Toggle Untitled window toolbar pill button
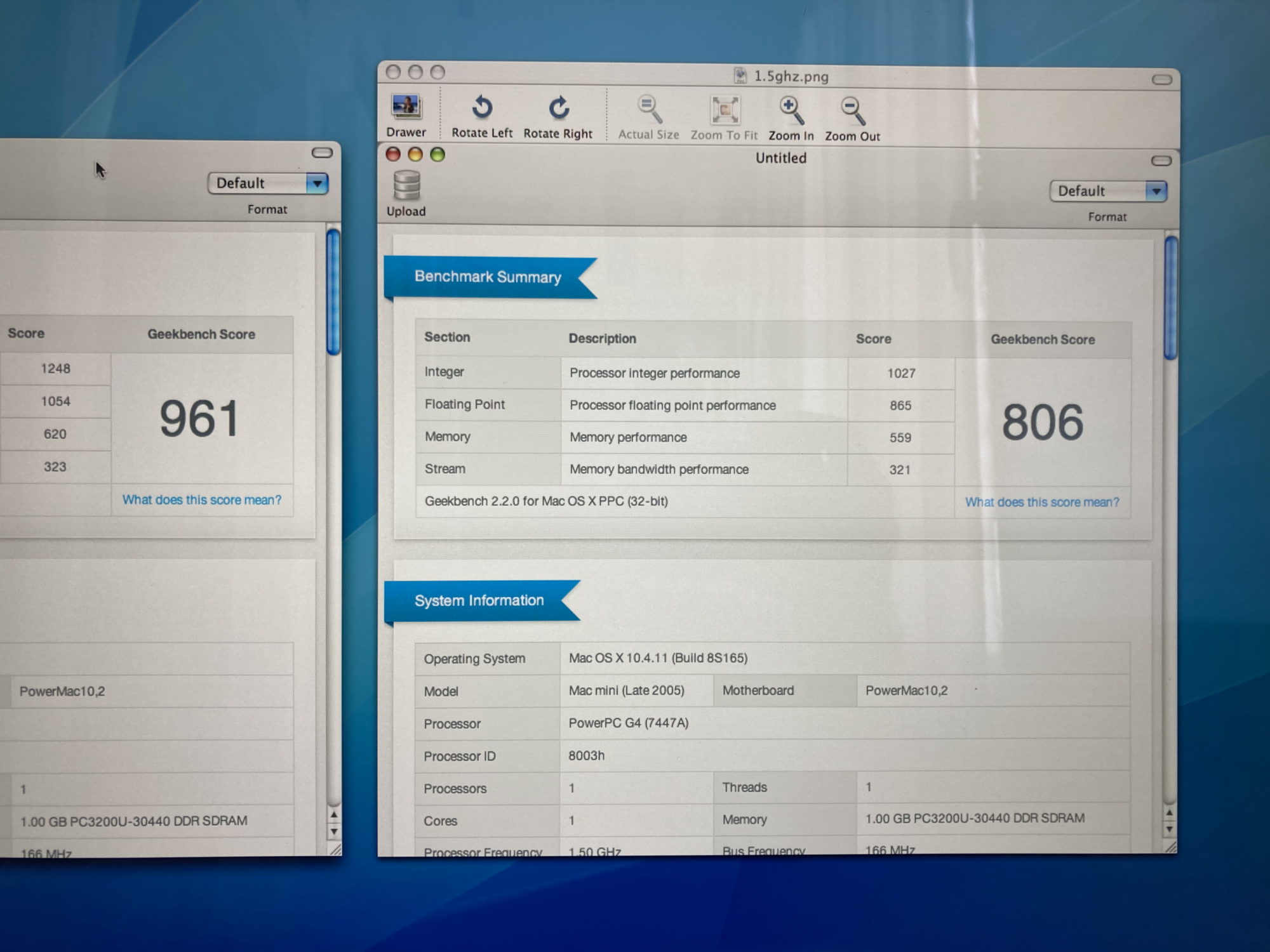The height and width of the screenshot is (952, 1270). pyautogui.click(x=1161, y=161)
